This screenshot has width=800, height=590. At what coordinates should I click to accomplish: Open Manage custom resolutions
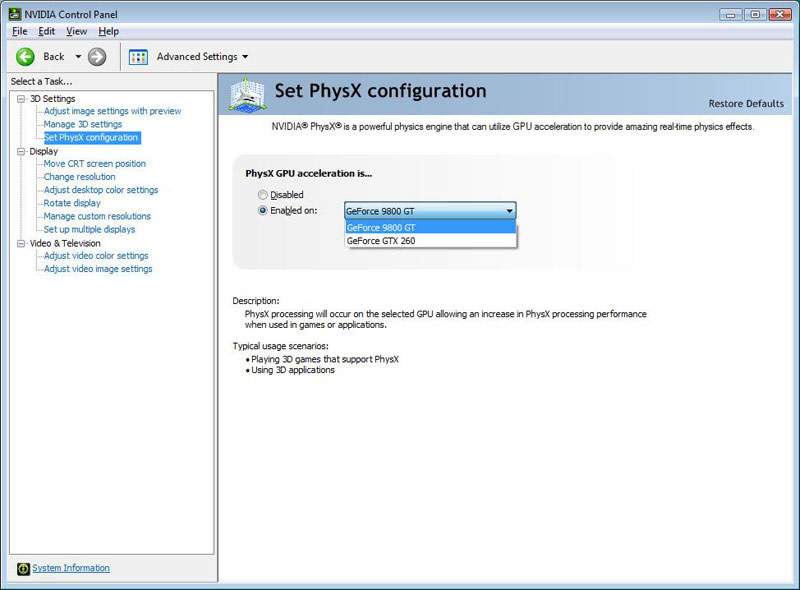[97, 216]
